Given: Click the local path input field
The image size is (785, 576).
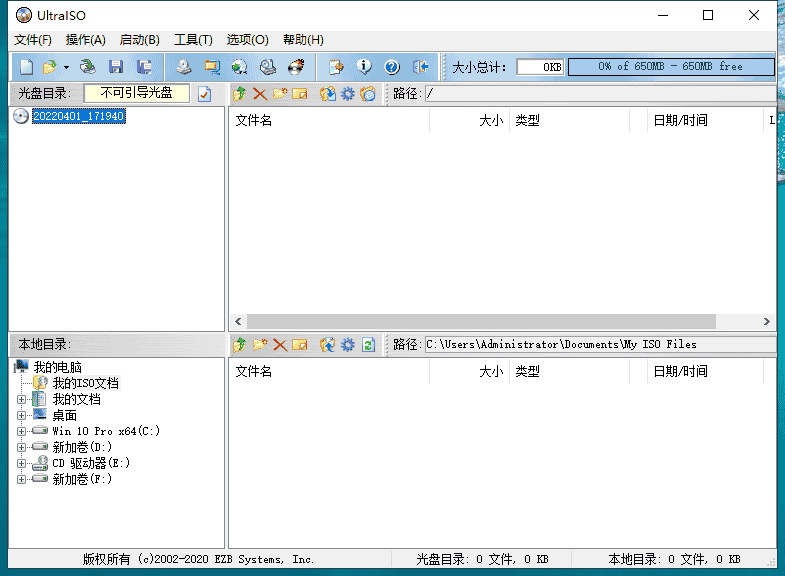Looking at the screenshot, I should 598,345.
